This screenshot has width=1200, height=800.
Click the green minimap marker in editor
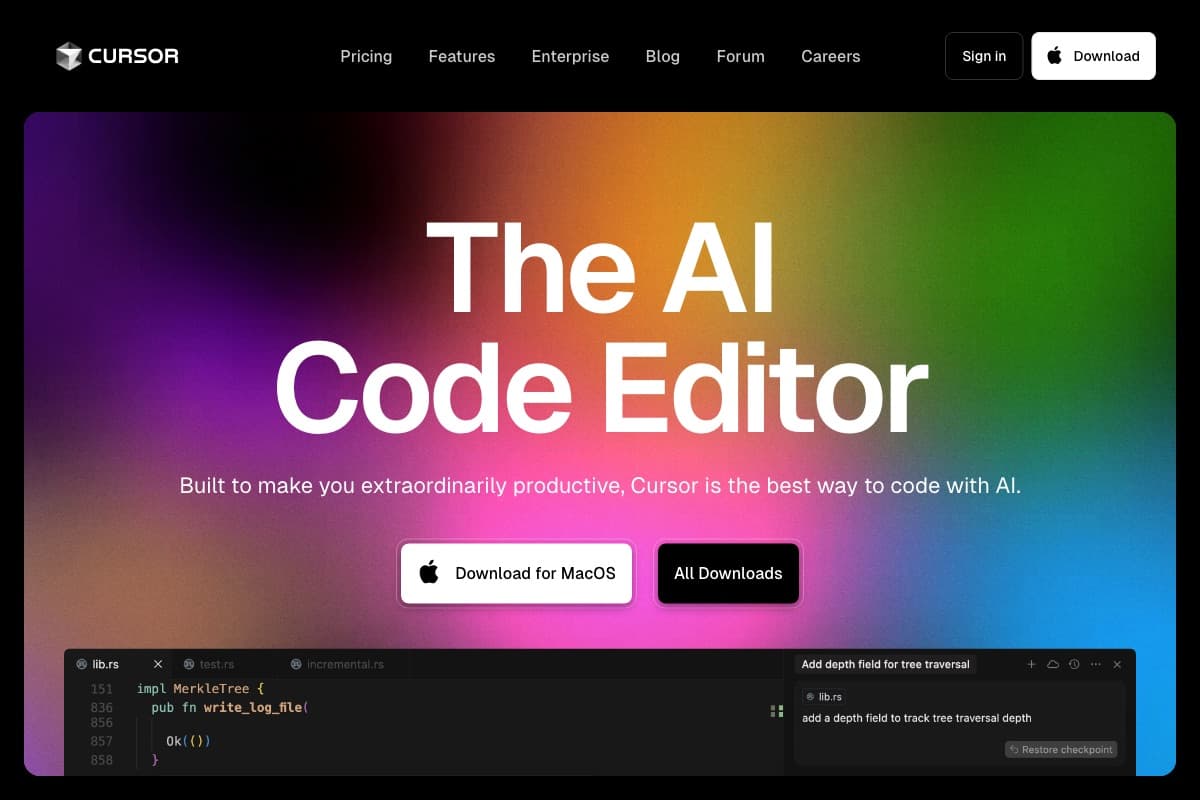776,711
